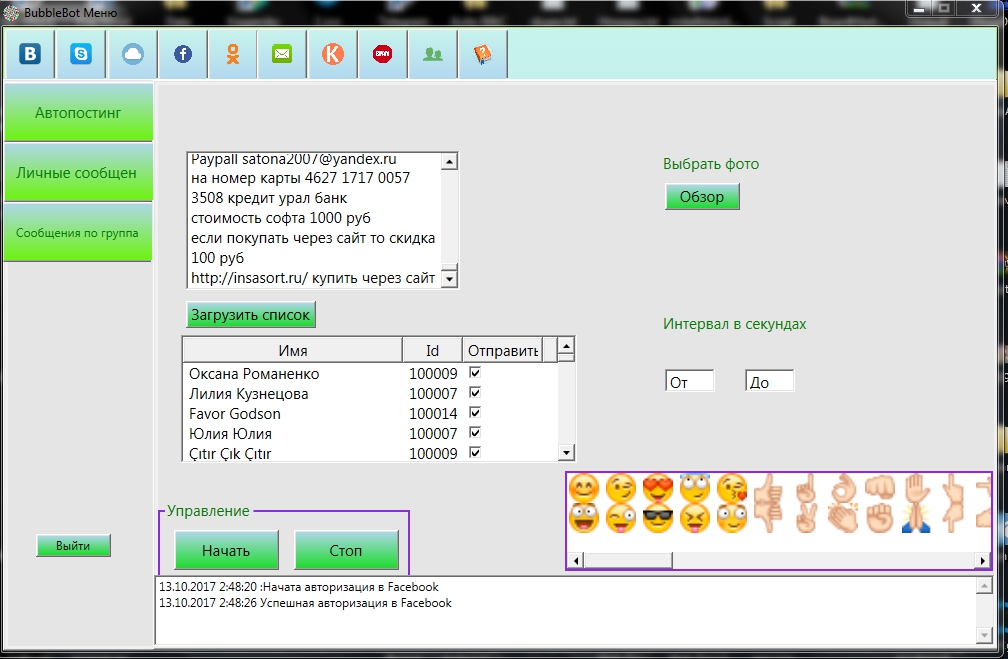Click log scroll-up arrow
The image size is (1008, 659).
coord(984,586)
